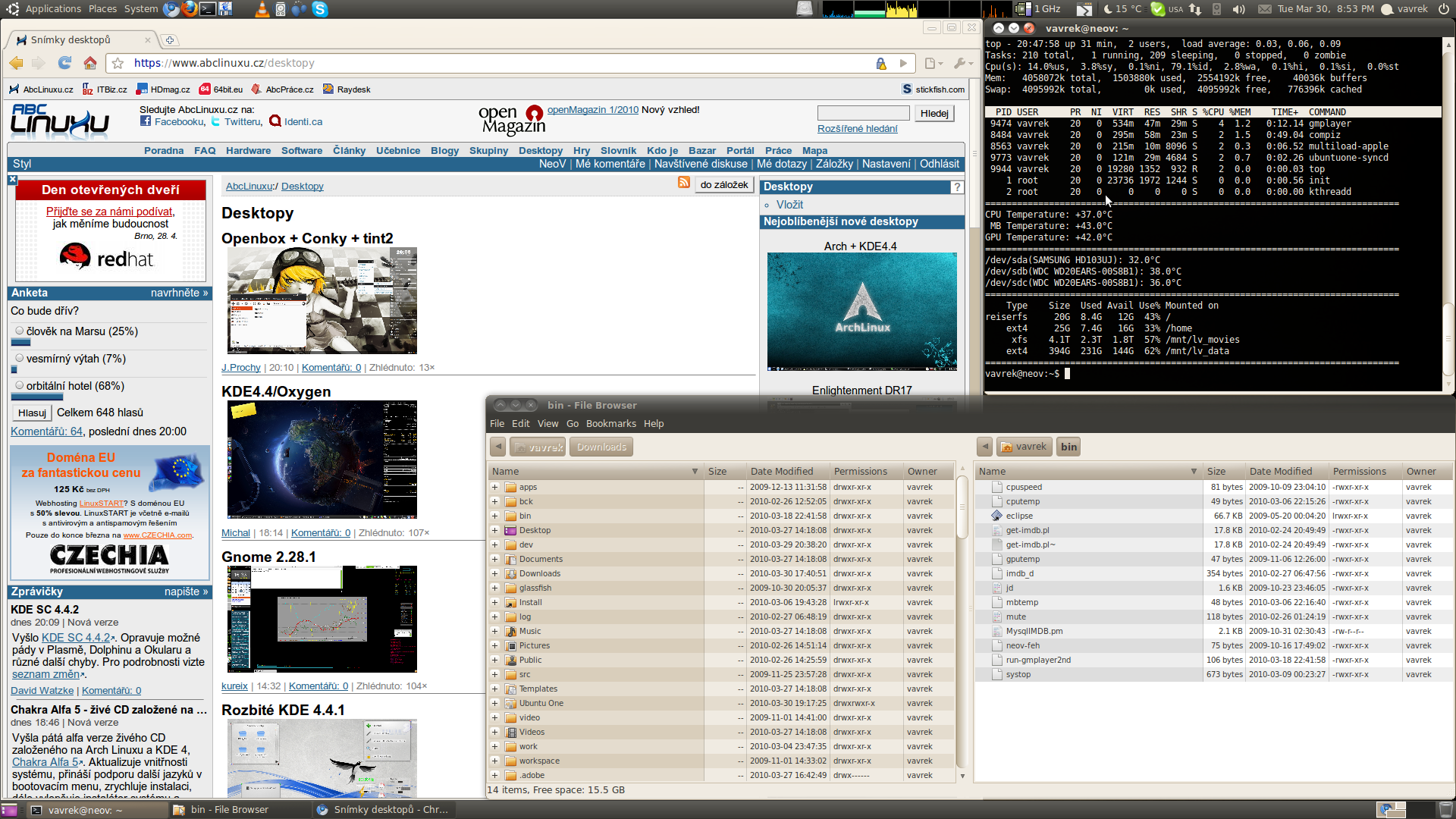Expand the Desktop folder in file tree
Screen dimensions: 1456x819
(x=495, y=531)
